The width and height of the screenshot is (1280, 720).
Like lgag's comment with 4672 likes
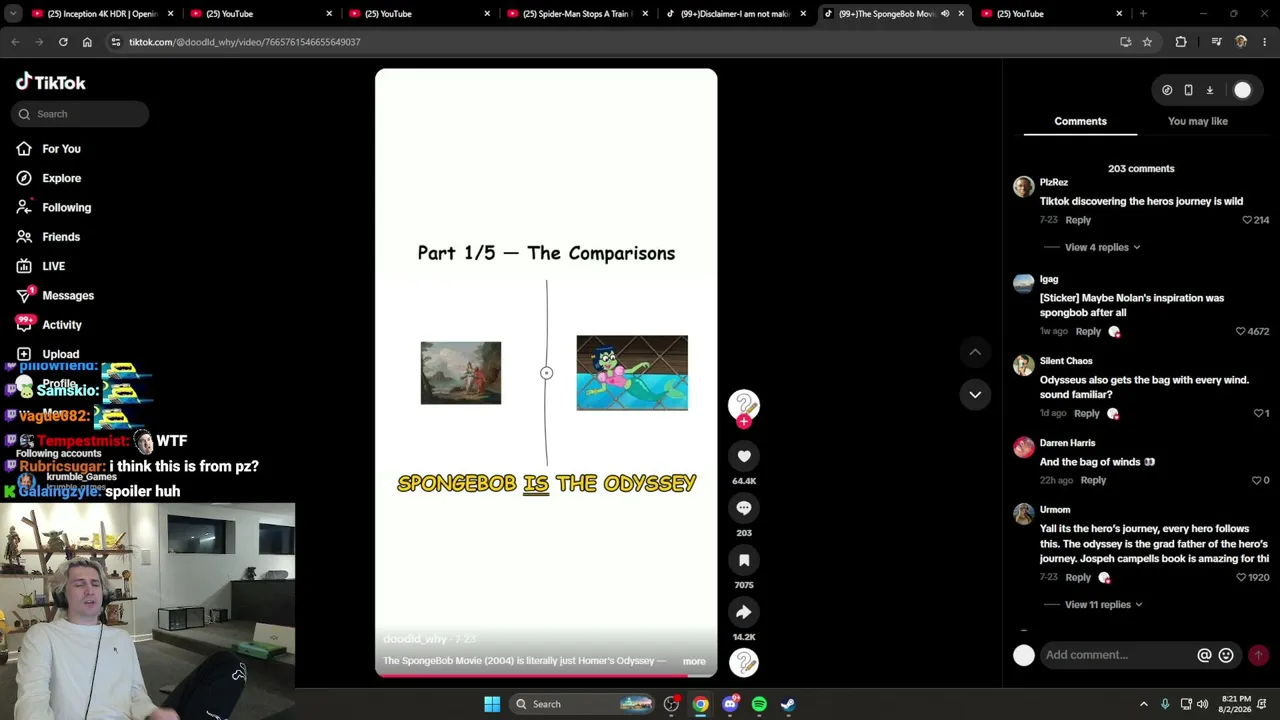click(1240, 332)
